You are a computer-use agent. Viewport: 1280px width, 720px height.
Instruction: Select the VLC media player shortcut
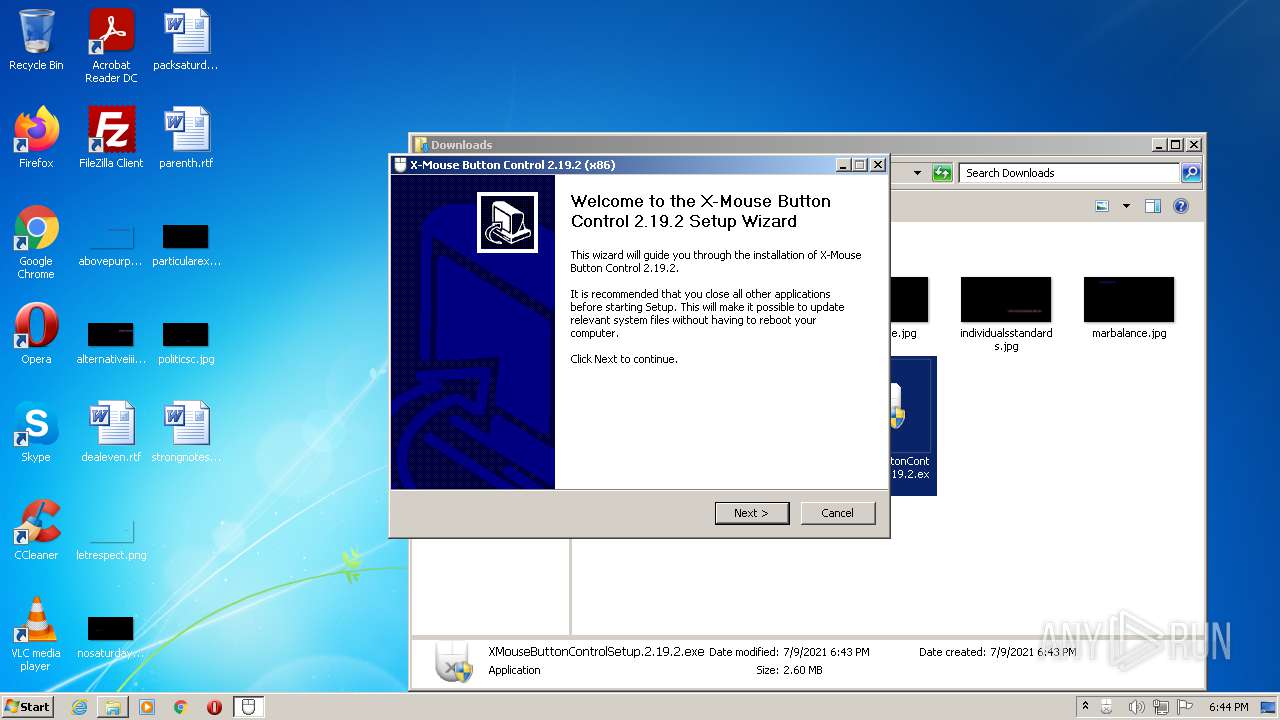(36, 634)
